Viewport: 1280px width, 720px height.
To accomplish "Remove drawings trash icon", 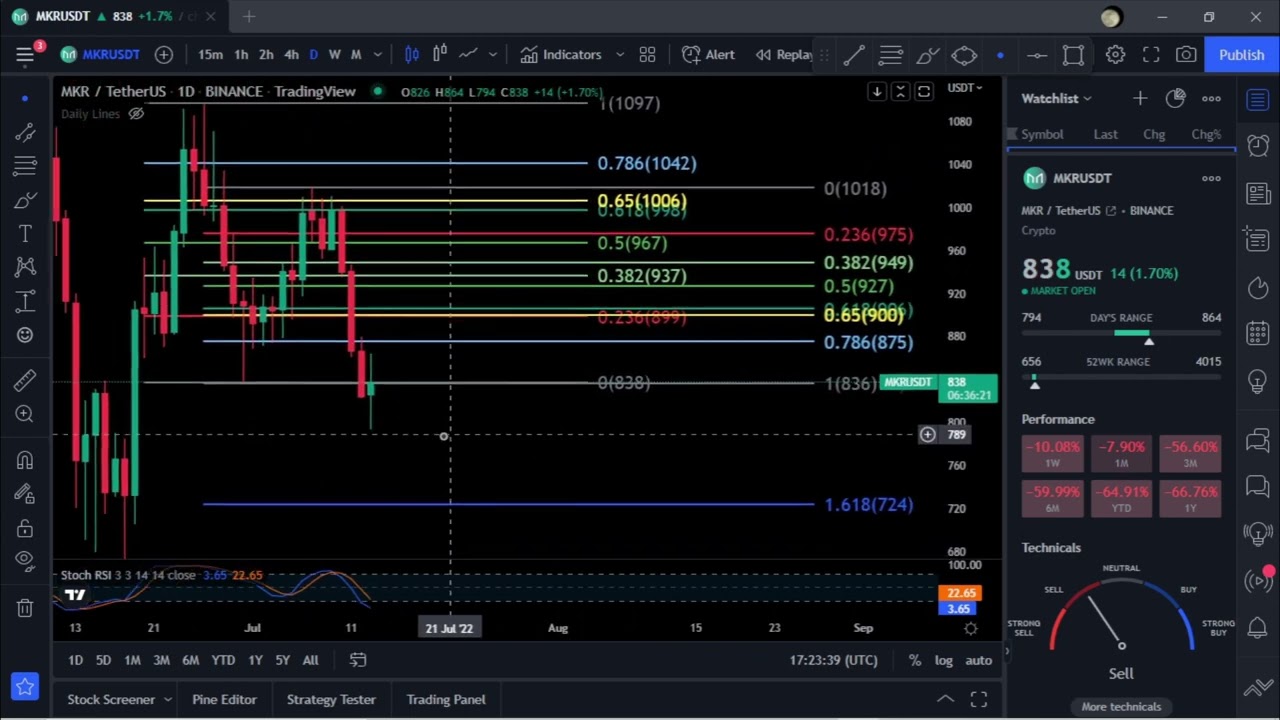I will (25, 607).
